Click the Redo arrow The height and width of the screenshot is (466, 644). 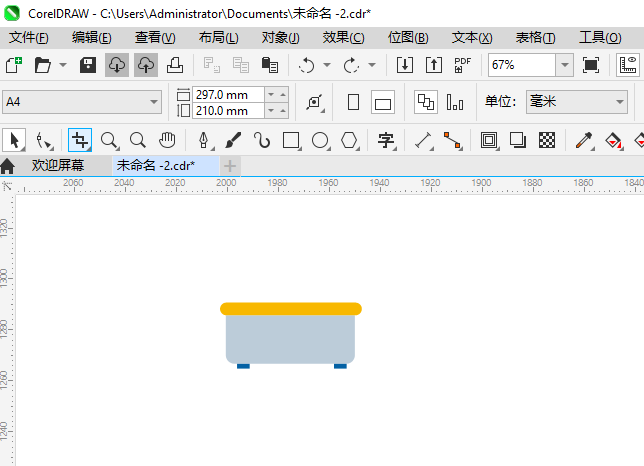coord(351,65)
